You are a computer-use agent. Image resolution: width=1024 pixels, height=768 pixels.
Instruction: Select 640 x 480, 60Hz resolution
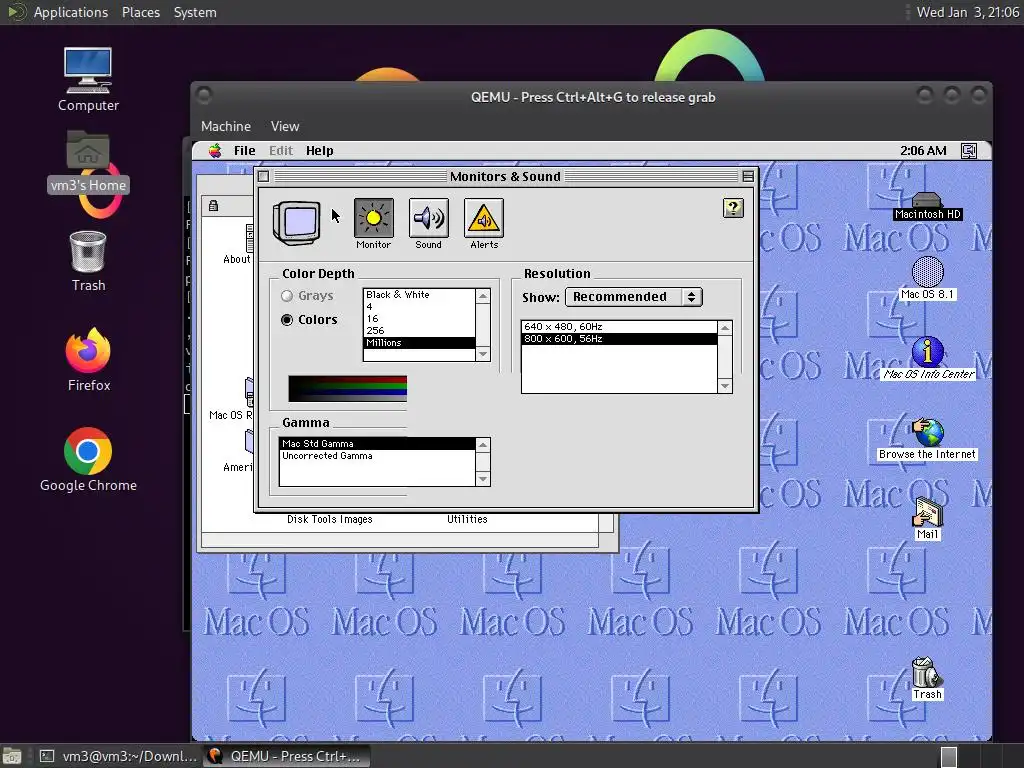point(619,327)
